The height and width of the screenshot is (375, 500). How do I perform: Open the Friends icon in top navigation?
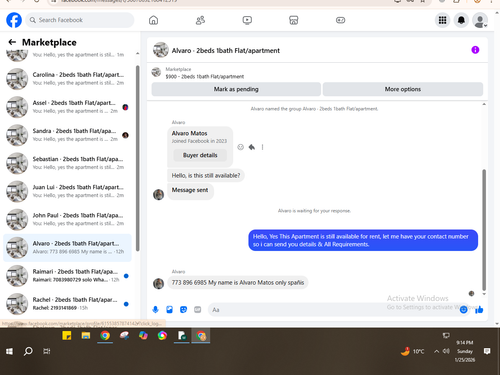(x=200, y=20)
